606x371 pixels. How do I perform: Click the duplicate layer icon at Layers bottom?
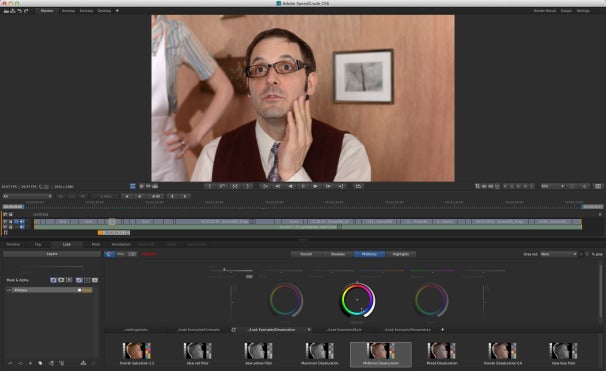coord(40,363)
